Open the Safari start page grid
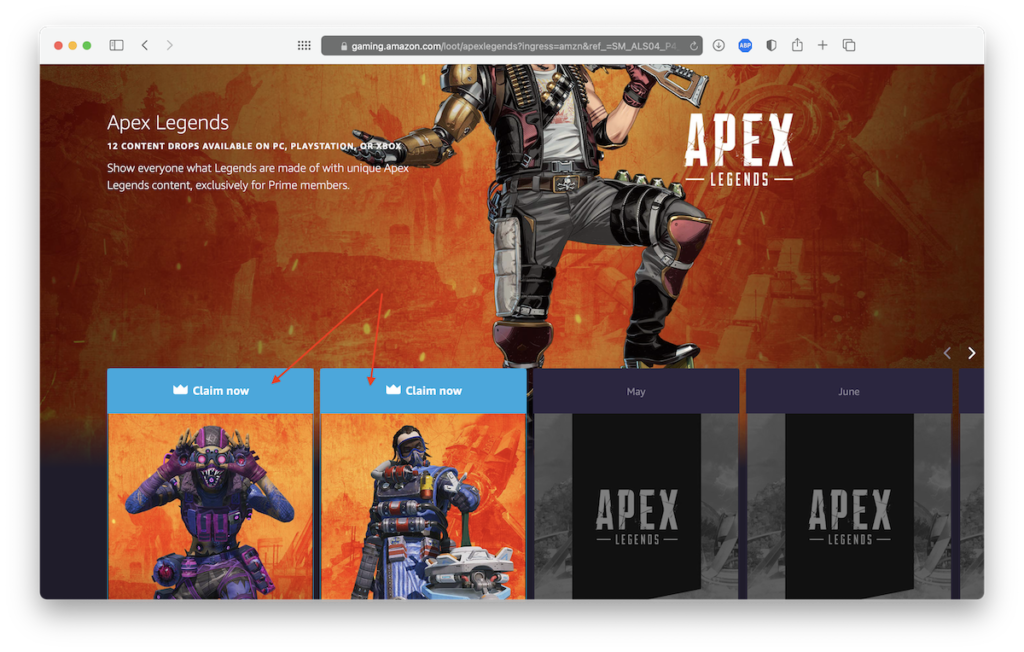 (304, 45)
